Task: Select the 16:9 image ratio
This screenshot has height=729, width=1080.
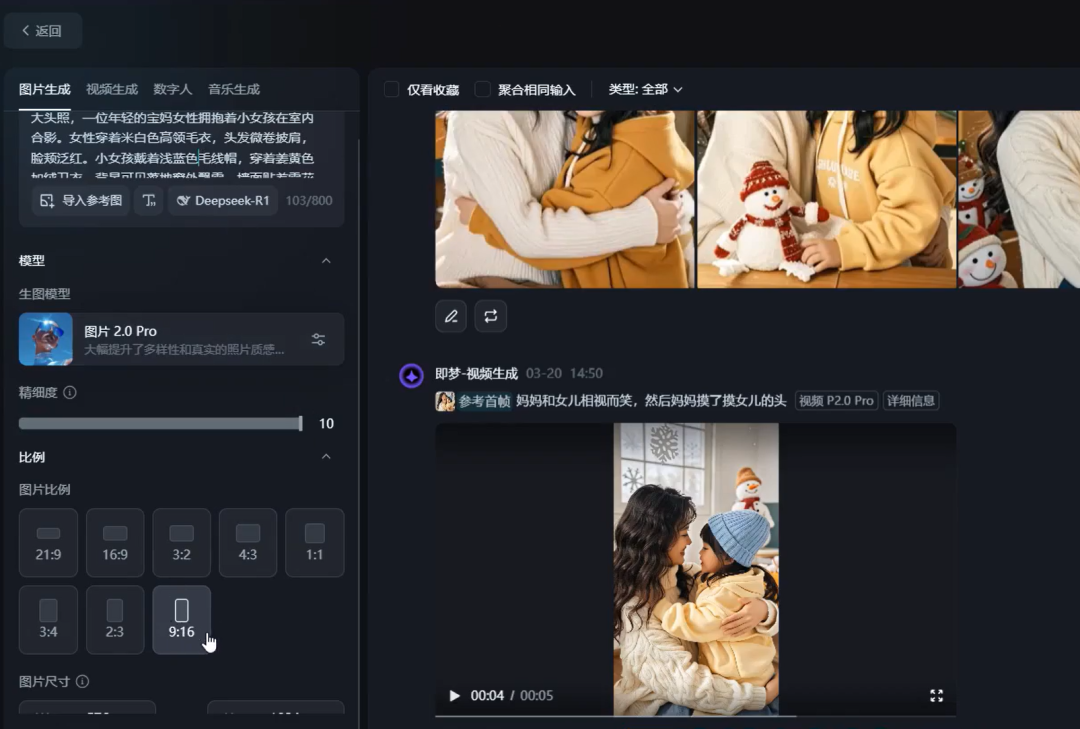Action: [x=115, y=542]
